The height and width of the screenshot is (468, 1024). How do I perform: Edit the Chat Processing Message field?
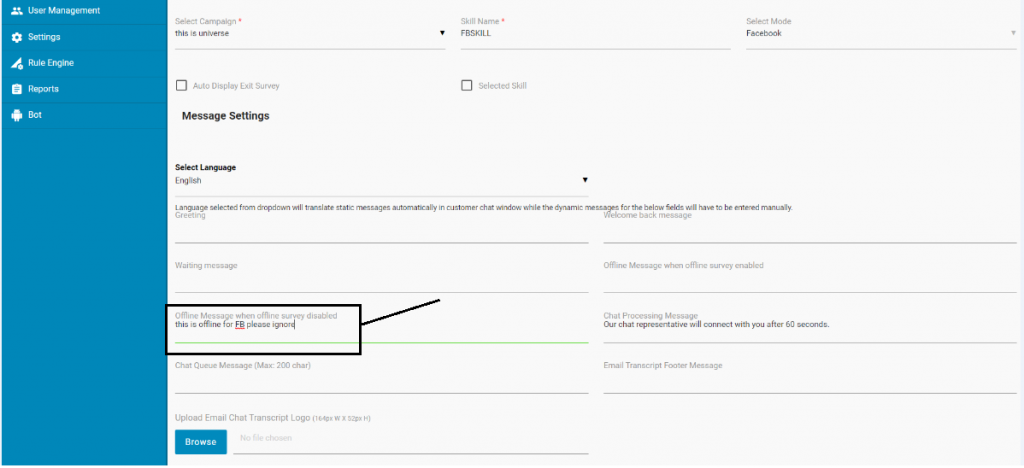(x=810, y=326)
